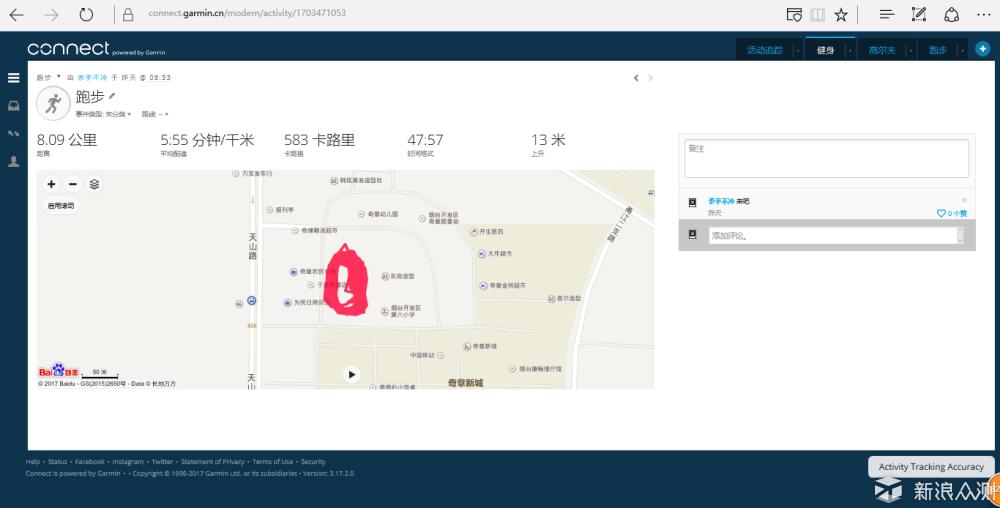Click the inbox tray icon in sidebar
1000x508 pixels.
[x=13, y=105]
